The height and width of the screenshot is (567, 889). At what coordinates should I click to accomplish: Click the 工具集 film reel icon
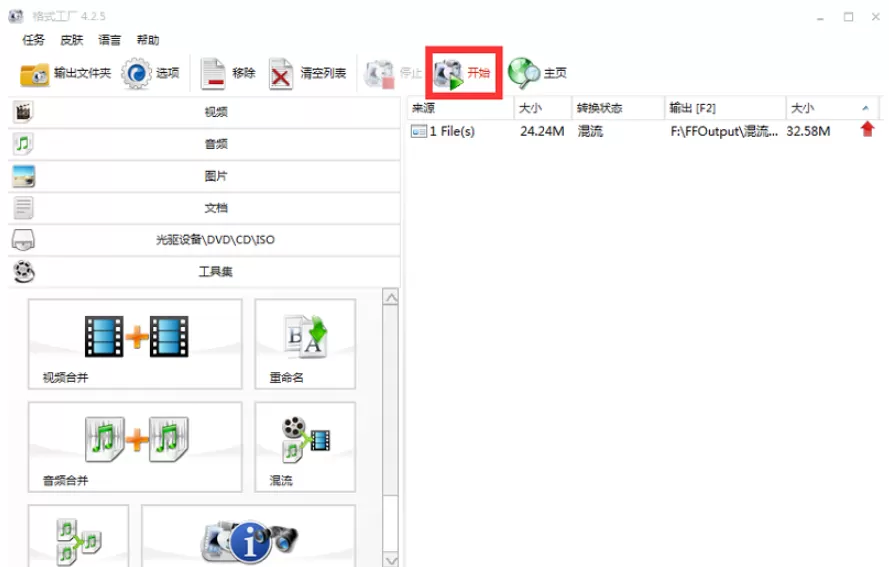pyautogui.click(x=24, y=272)
